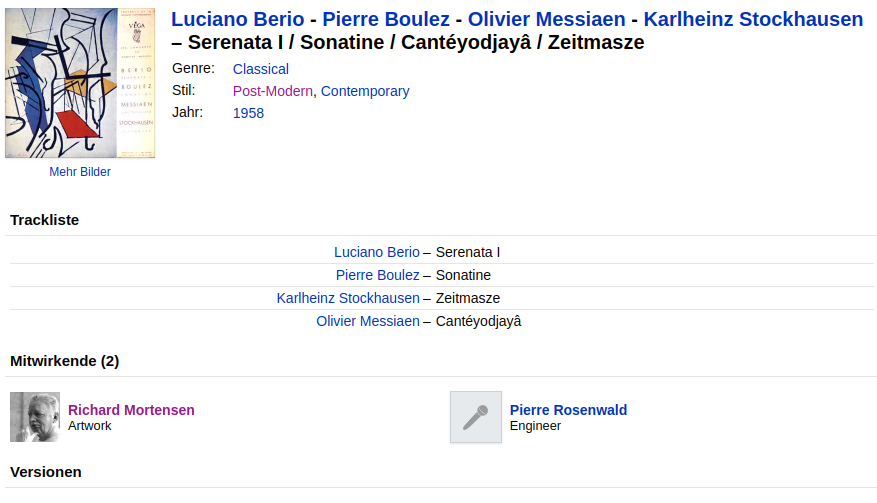
Task: Click the microphone placeholder icon
Action: tap(475, 417)
